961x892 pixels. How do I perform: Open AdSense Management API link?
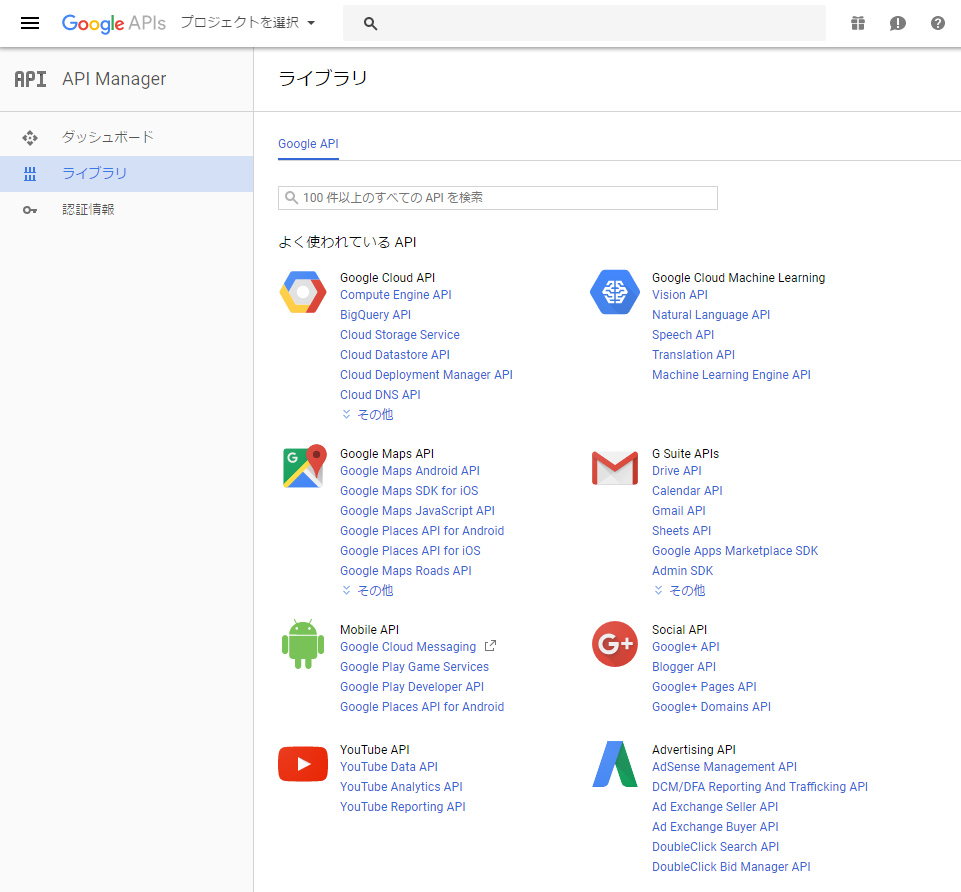point(724,767)
